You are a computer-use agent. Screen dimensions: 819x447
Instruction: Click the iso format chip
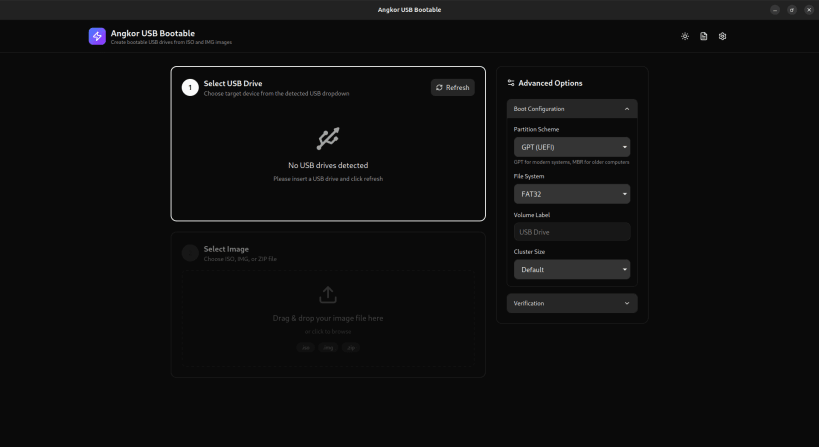click(306, 348)
